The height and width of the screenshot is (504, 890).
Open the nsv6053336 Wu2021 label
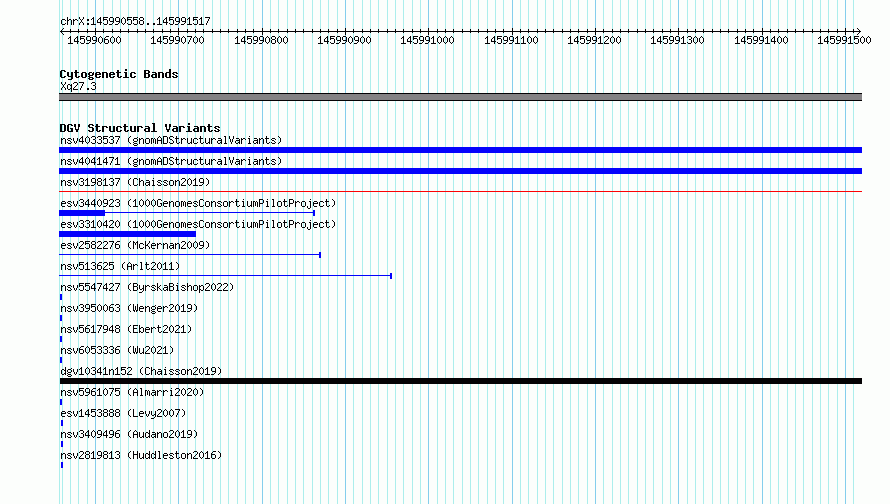(x=117, y=350)
